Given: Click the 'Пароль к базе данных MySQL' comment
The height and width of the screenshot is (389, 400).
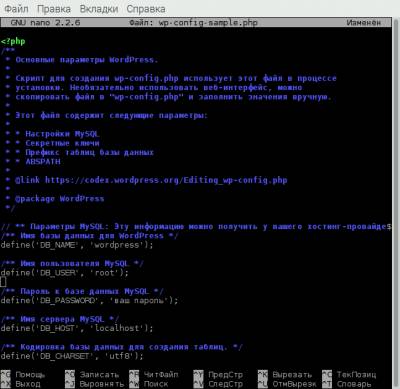Looking at the screenshot, I should pos(82,292).
